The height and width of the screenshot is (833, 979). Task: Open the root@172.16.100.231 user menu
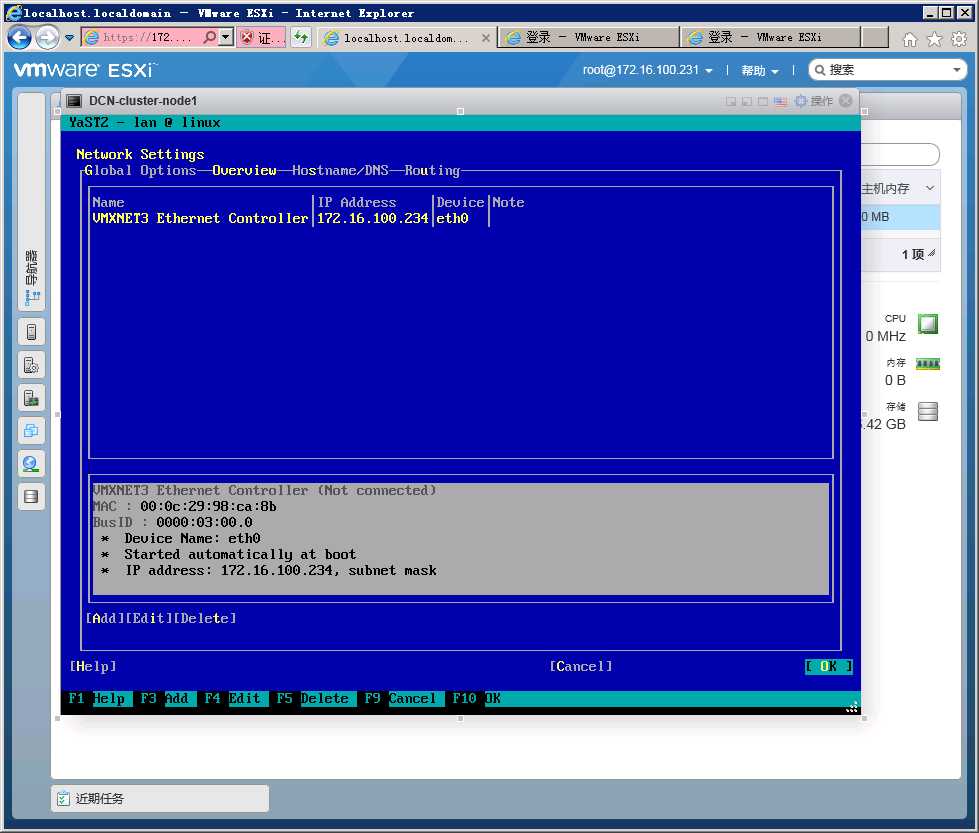coord(647,70)
